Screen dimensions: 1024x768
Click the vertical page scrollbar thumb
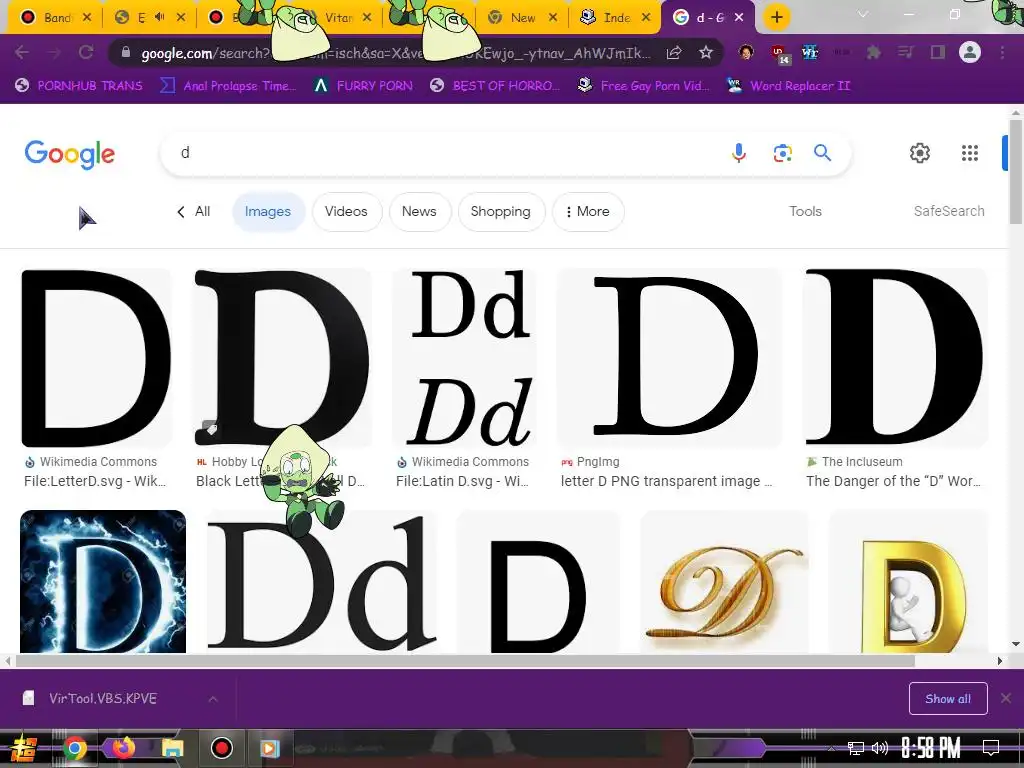tap(1016, 171)
